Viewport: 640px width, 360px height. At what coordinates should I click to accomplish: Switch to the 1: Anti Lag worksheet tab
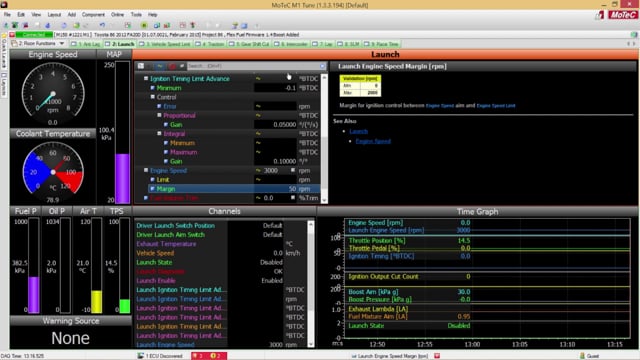click(x=86, y=44)
